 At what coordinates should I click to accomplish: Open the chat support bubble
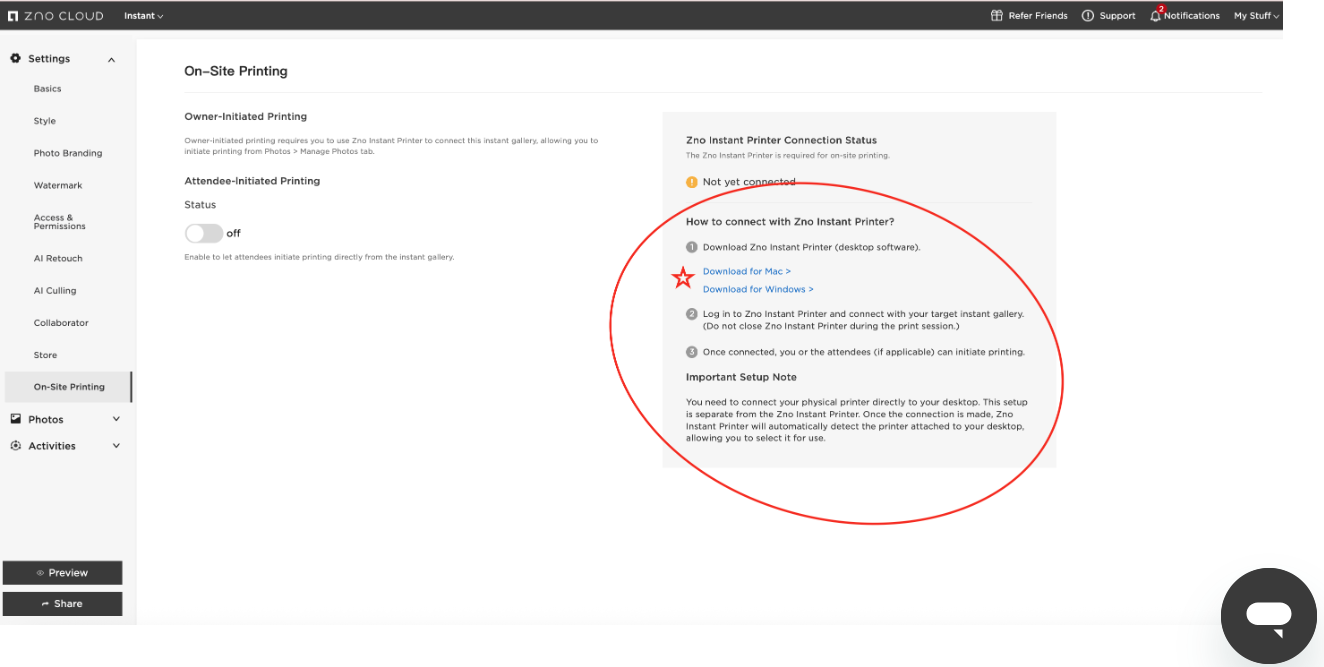(1268, 615)
